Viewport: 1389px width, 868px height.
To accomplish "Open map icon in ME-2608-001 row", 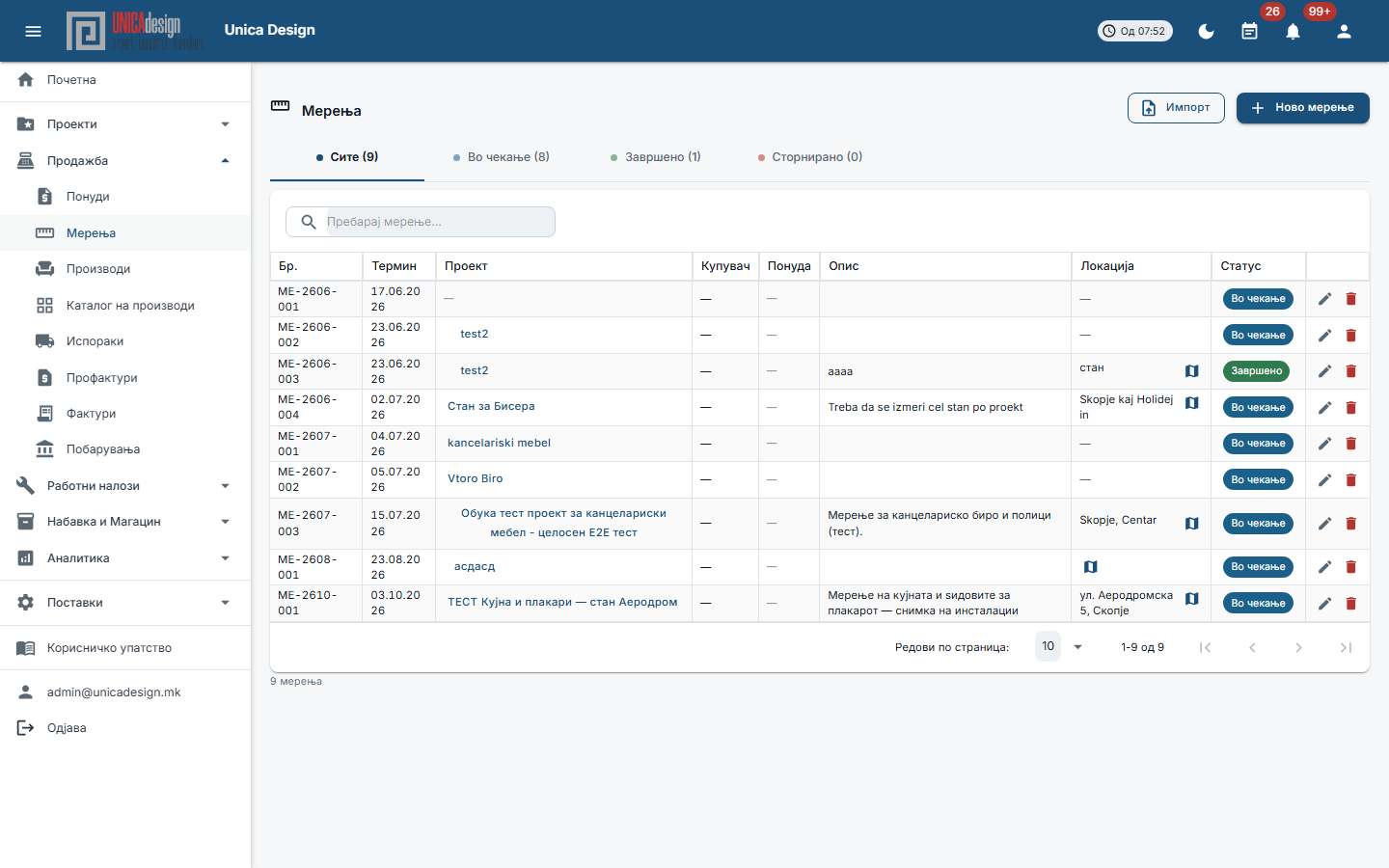I will coord(1090,567).
